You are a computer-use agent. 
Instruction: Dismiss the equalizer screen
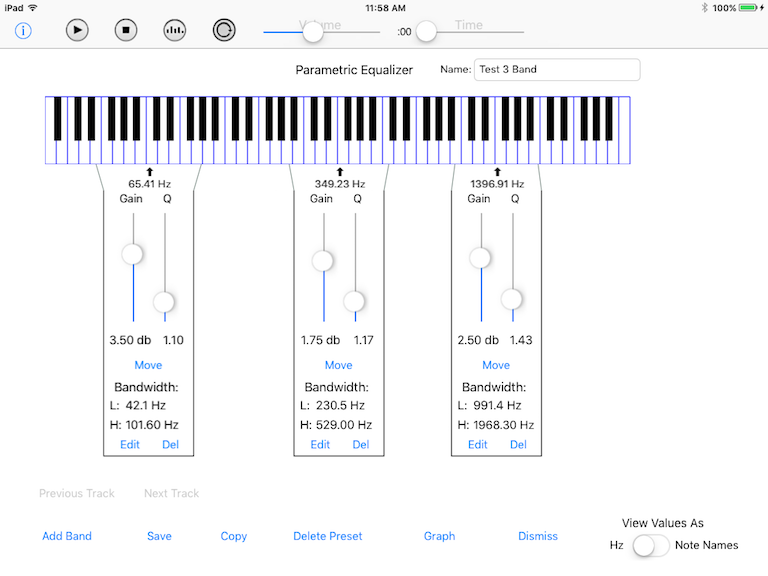coord(538,536)
